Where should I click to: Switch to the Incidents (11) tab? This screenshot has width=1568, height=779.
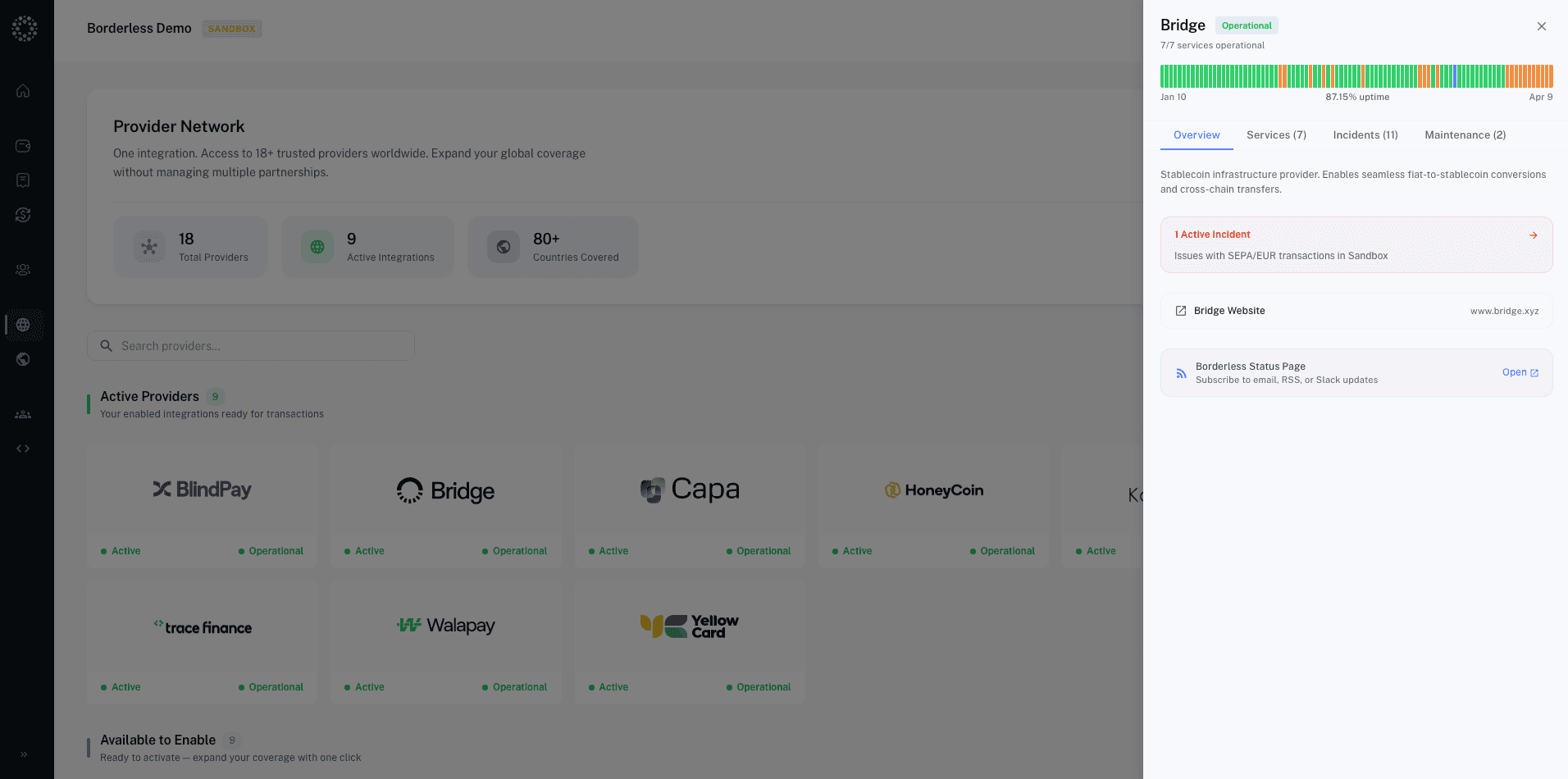(x=1365, y=135)
